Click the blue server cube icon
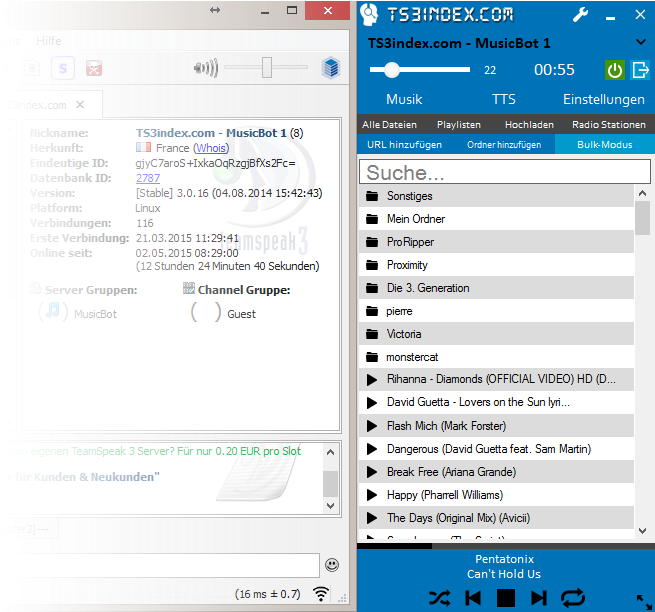655x612 pixels. [x=331, y=68]
